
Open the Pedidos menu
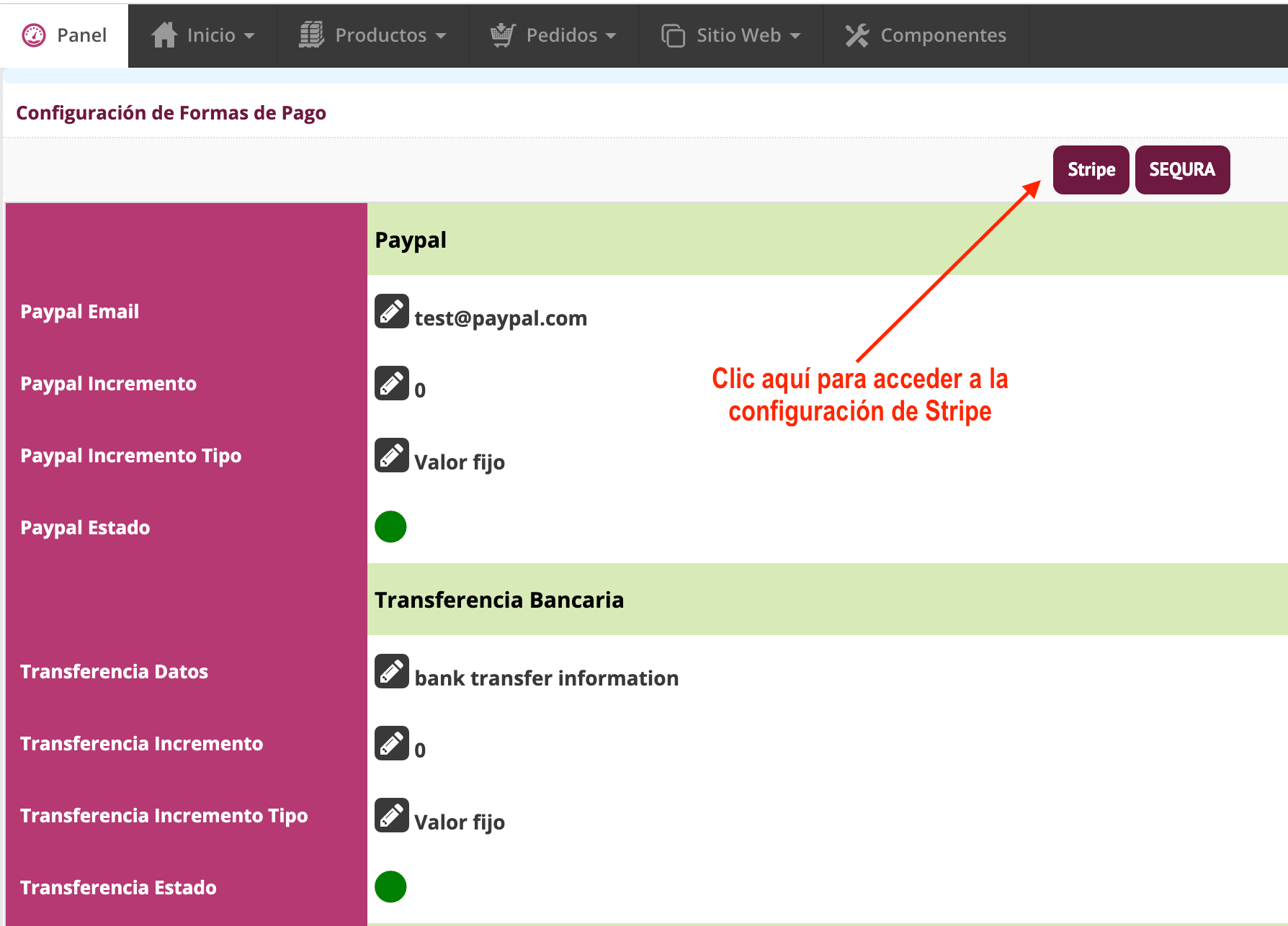(x=554, y=35)
